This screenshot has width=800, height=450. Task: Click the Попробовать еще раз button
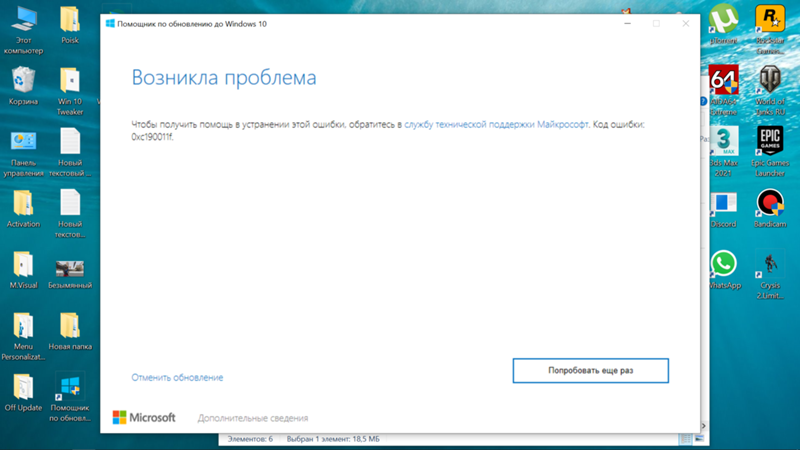[x=590, y=370]
